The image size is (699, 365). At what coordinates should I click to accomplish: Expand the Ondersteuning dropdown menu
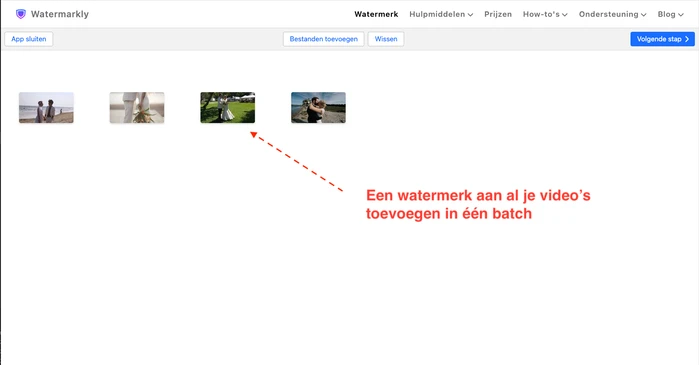pyautogui.click(x=613, y=14)
